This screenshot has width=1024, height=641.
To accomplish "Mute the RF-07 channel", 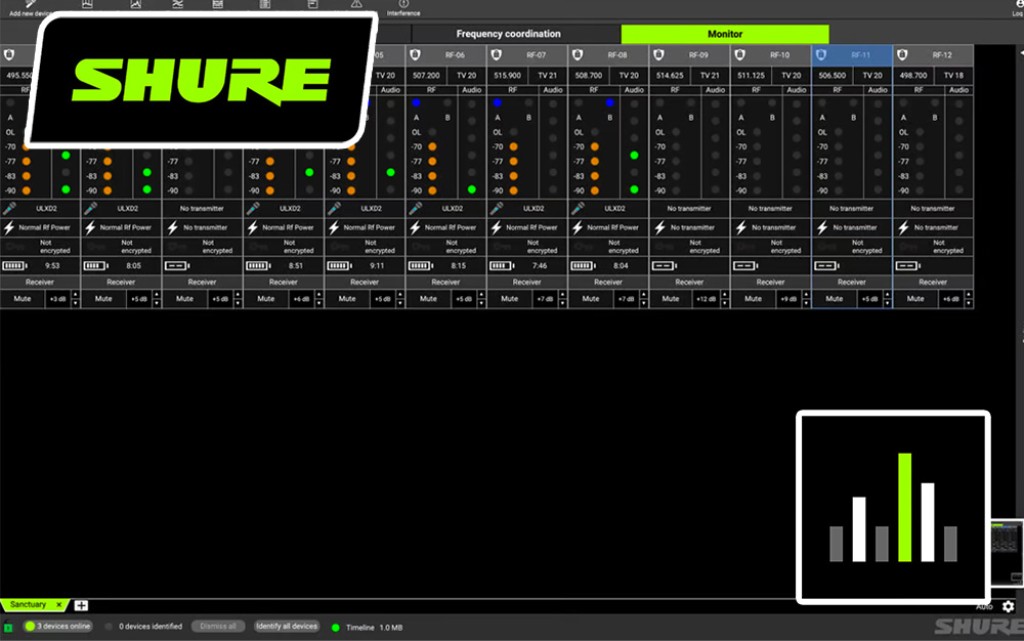I will coord(509,299).
